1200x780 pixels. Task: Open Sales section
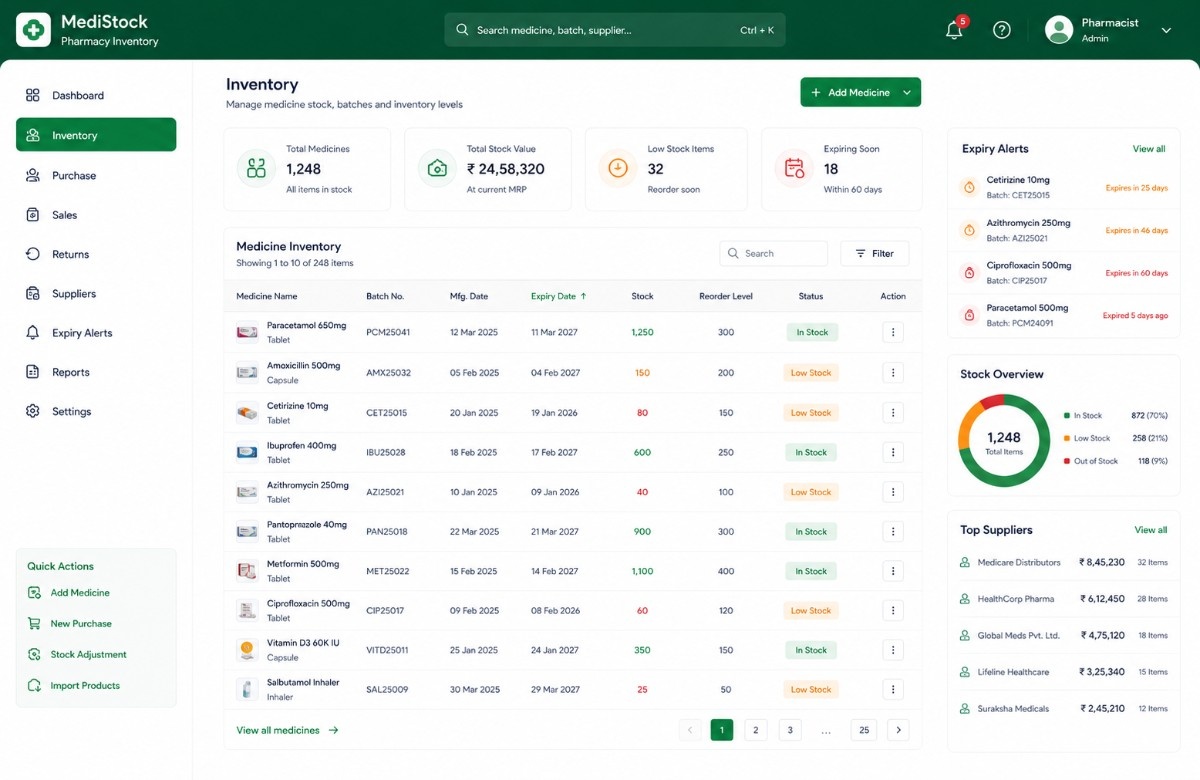[96, 215]
